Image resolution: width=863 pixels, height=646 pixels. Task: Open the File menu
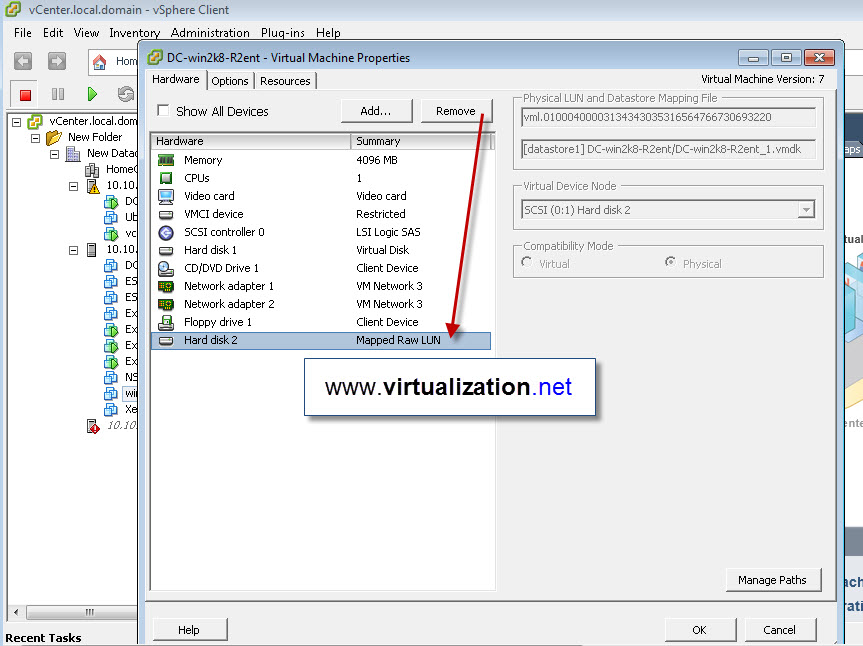click(x=23, y=33)
